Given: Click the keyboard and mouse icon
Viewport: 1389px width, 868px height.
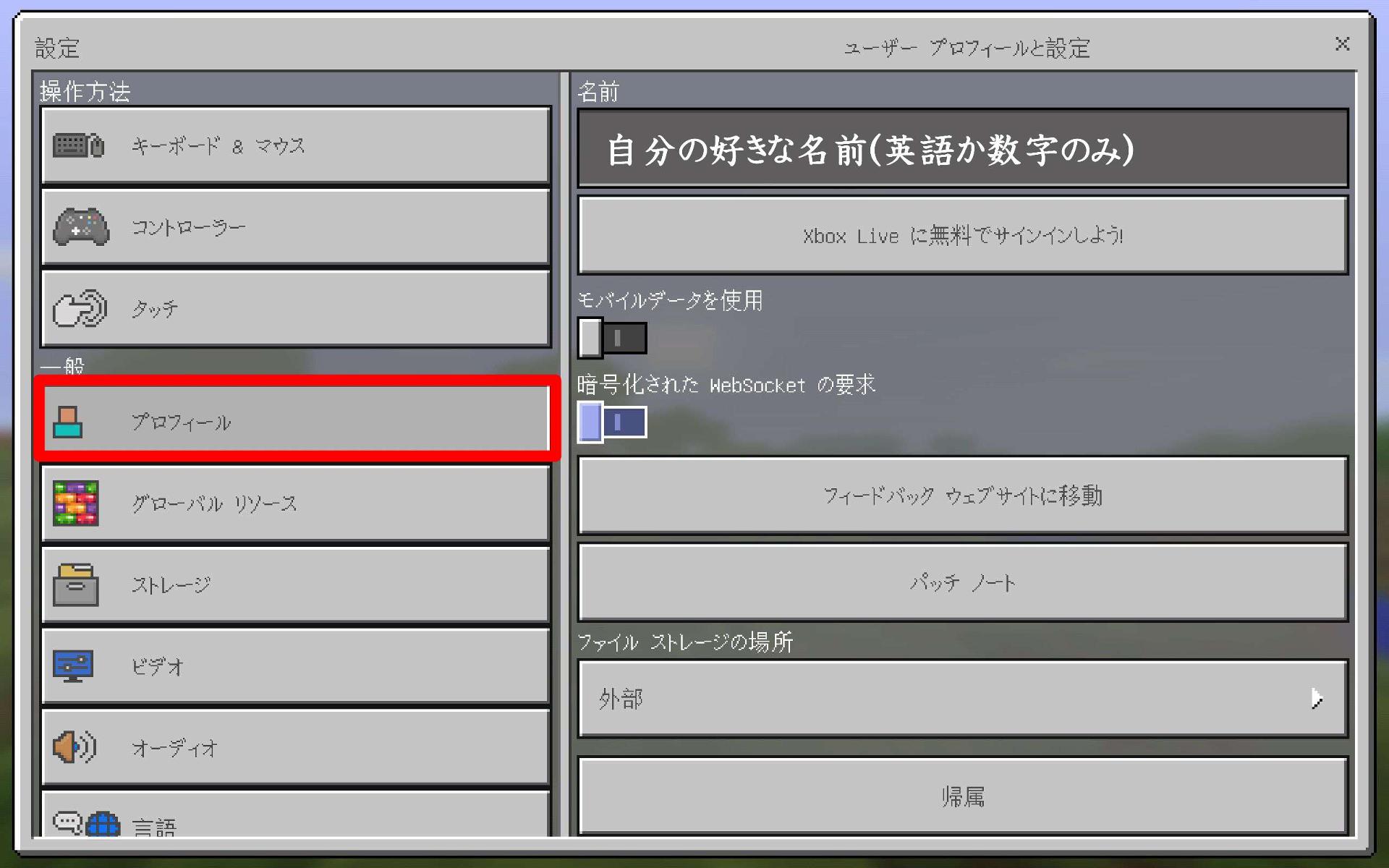Looking at the screenshot, I should tap(78, 145).
